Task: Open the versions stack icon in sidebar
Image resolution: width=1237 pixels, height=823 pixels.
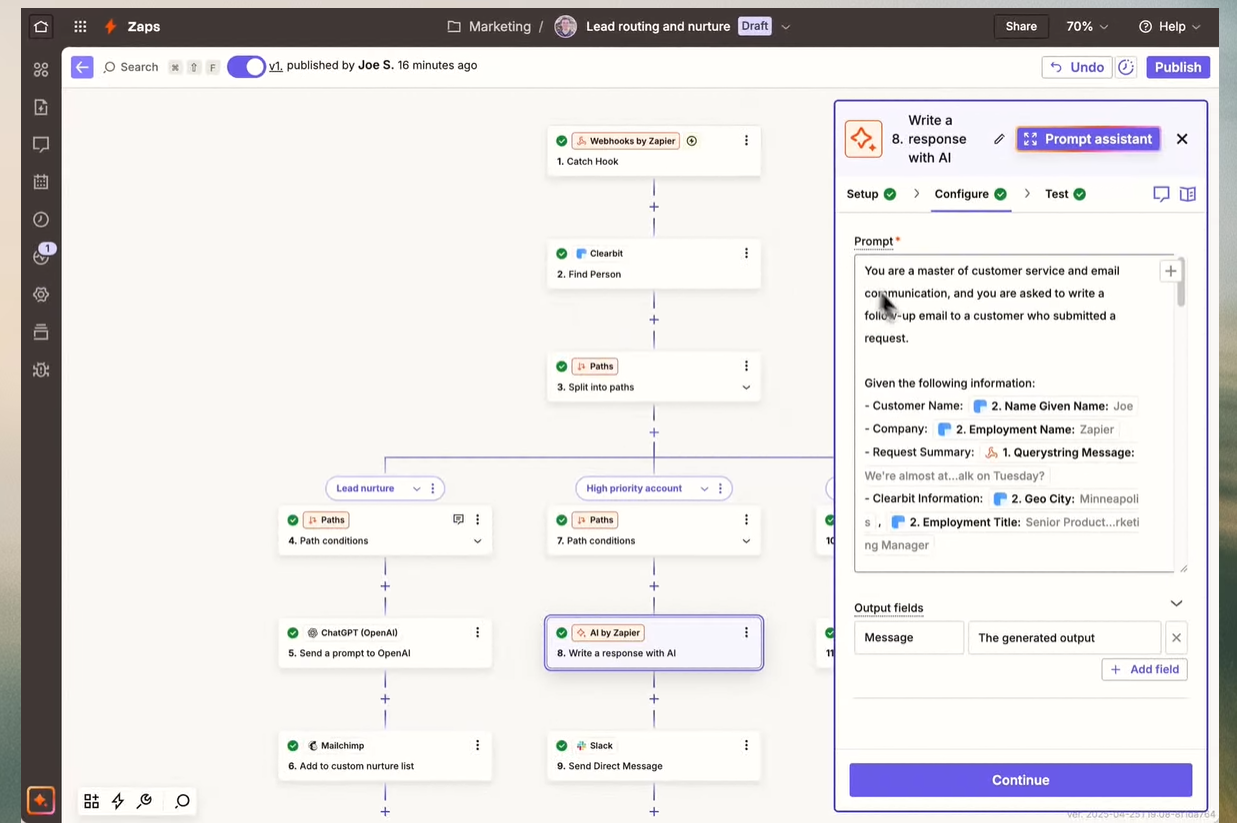Action: coord(41,332)
